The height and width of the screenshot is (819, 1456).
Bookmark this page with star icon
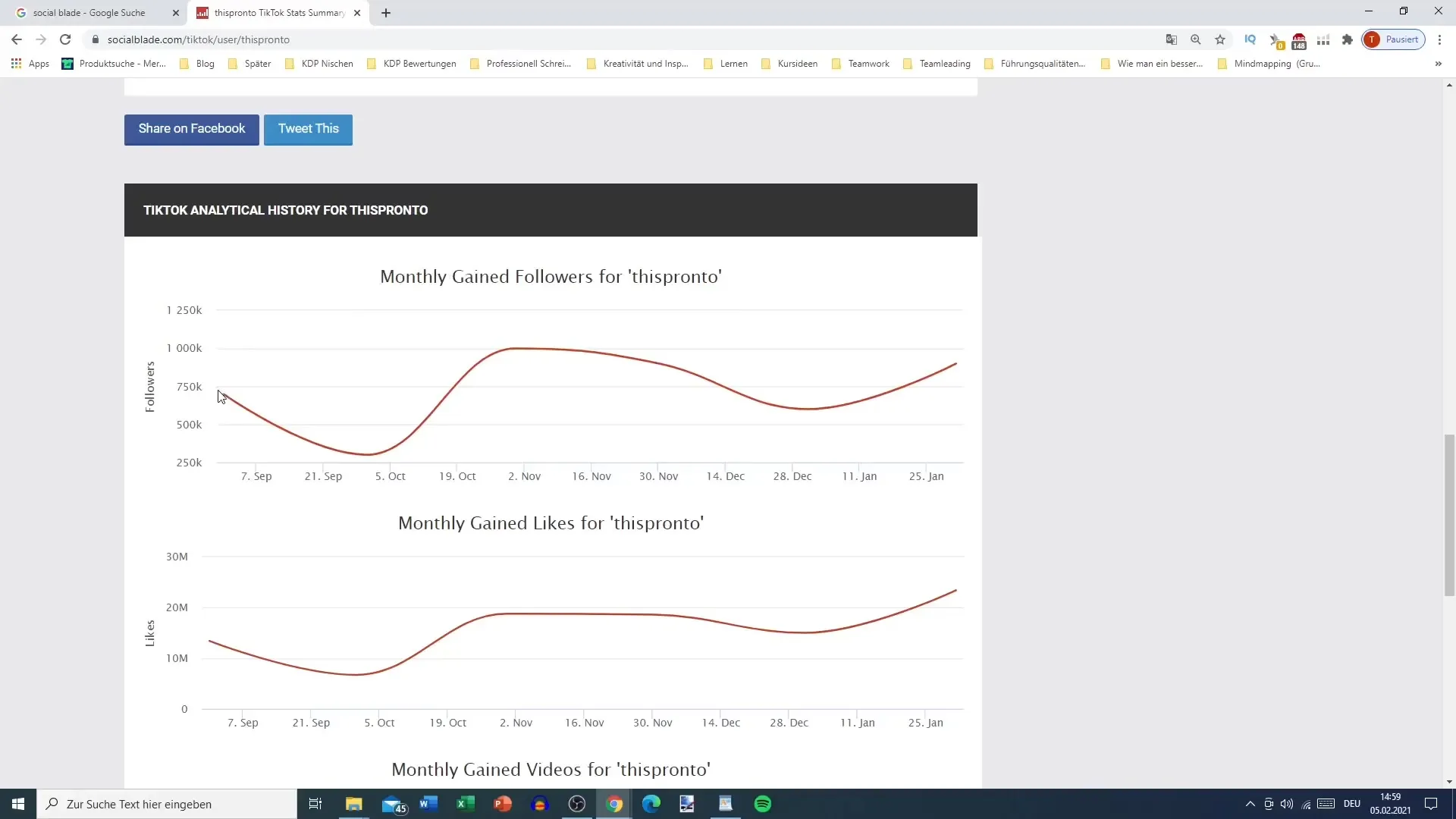tap(1220, 39)
